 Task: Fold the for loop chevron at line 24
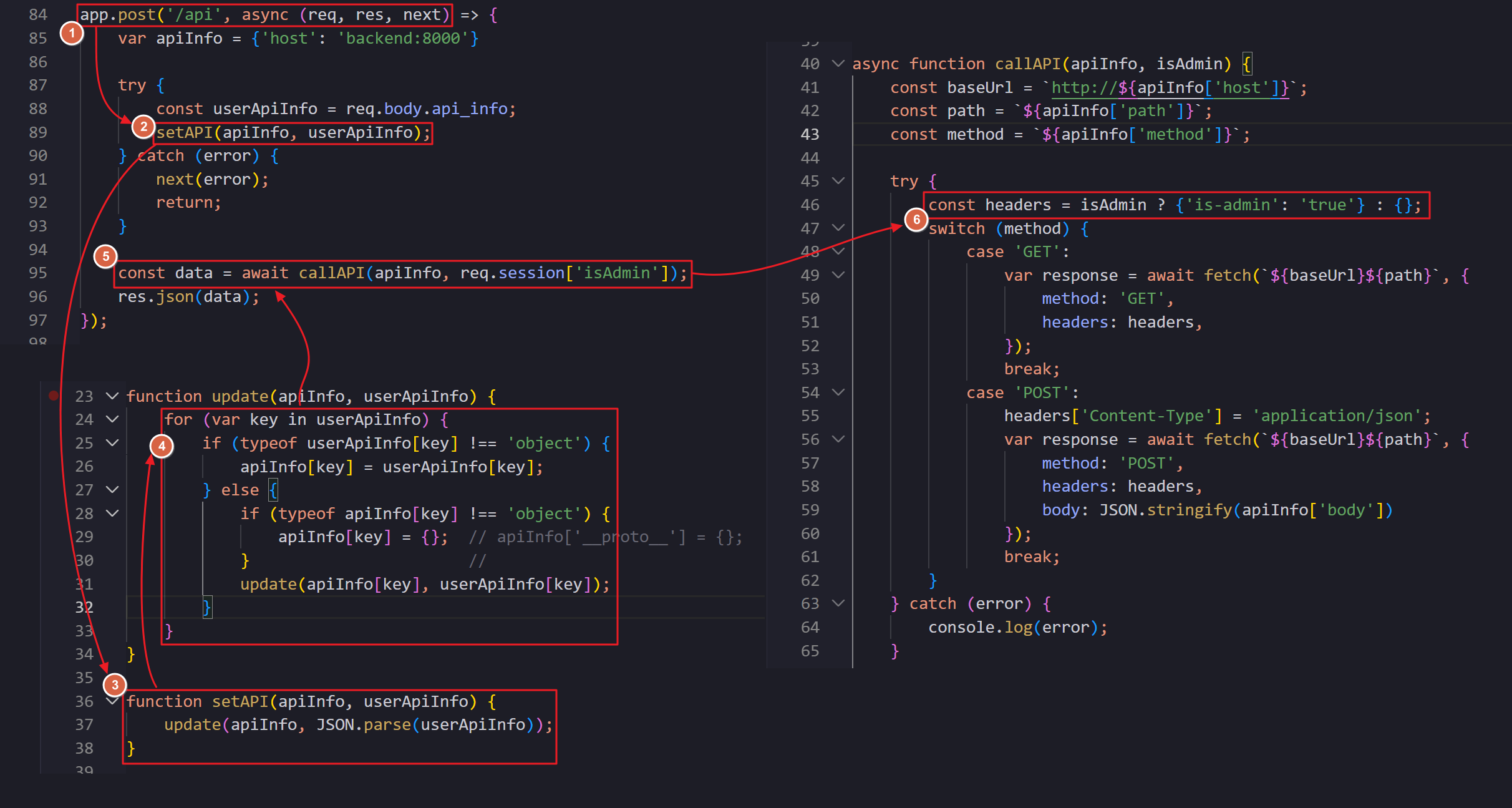click(x=112, y=419)
